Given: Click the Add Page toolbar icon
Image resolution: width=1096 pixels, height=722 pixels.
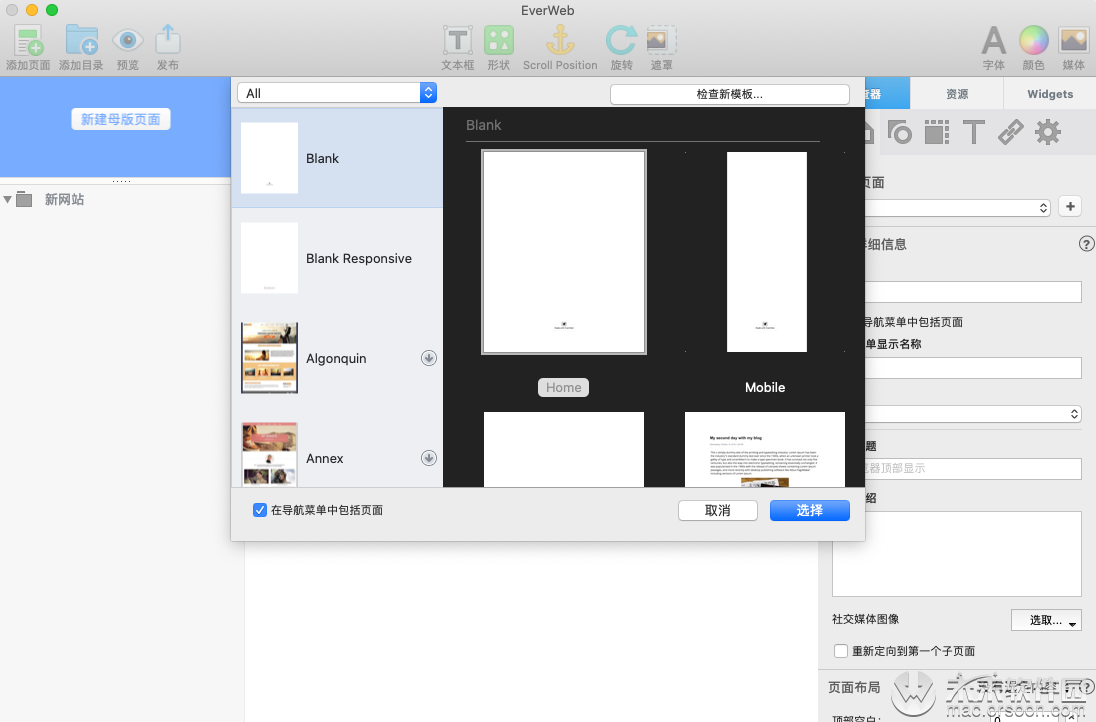Looking at the screenshot, I should [29, 41].
